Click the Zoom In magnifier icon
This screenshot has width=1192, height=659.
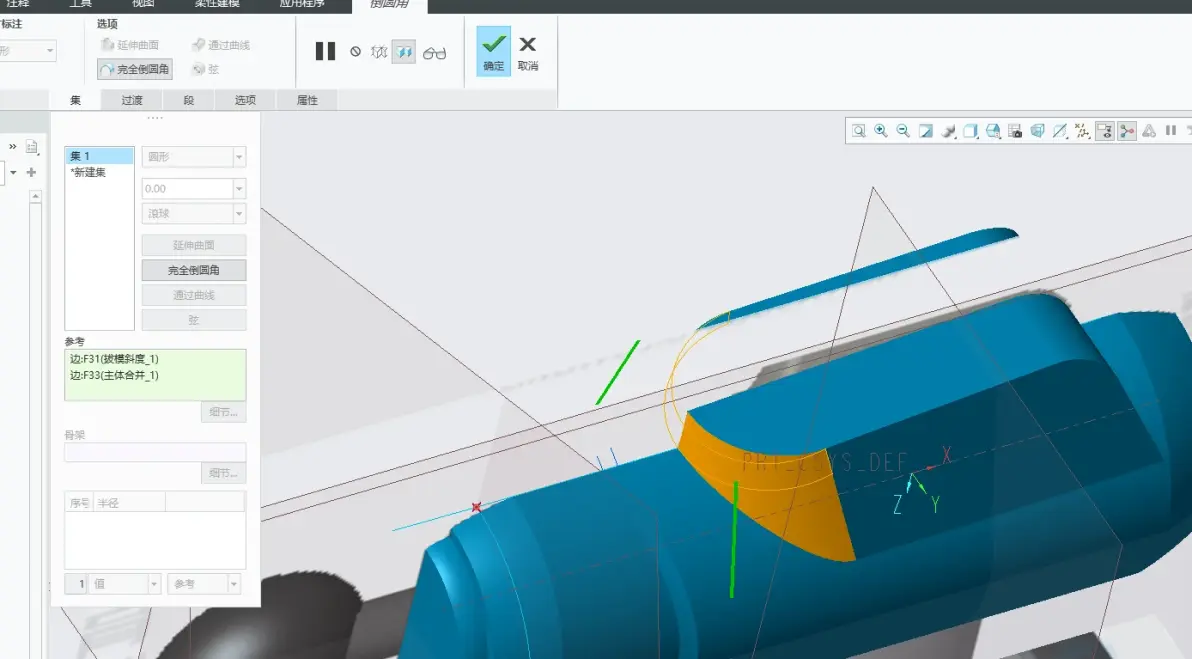(880, 131)
